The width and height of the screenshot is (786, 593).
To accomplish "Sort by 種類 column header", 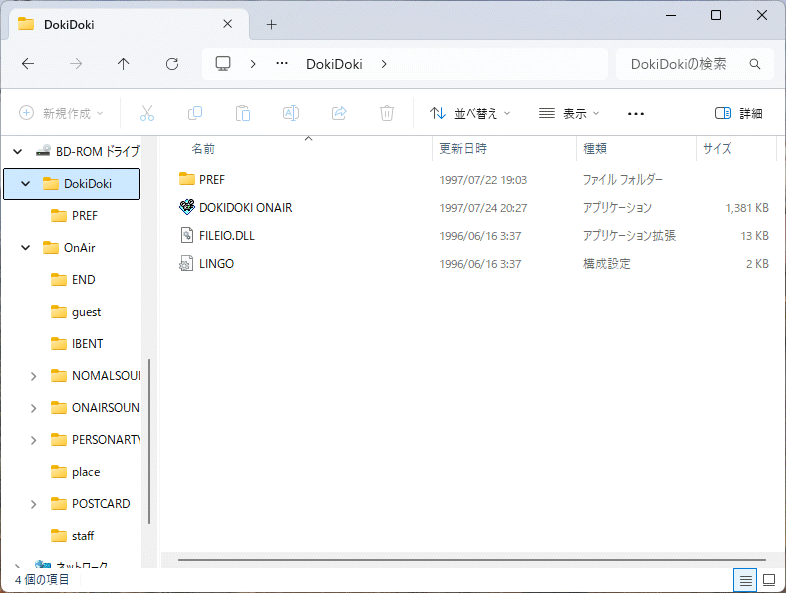I will coord(595,148).
